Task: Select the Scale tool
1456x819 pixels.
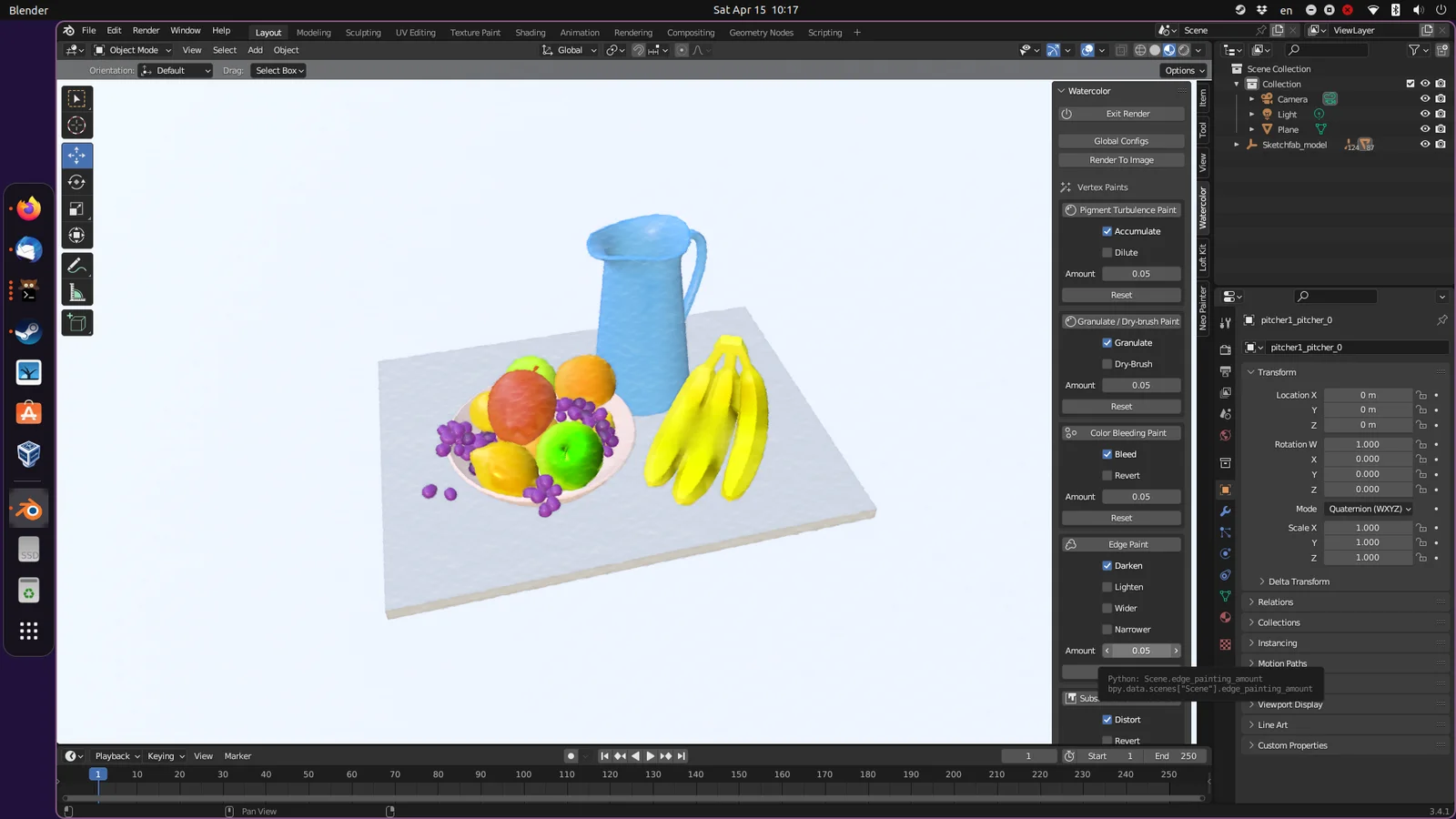Action: coord(76,207)
